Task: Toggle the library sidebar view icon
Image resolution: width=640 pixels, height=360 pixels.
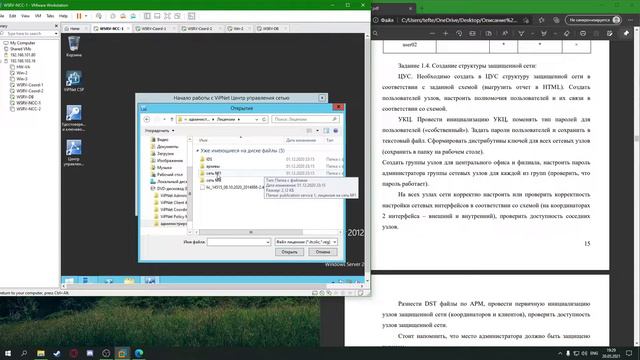Action: click(x=147, y=16)
